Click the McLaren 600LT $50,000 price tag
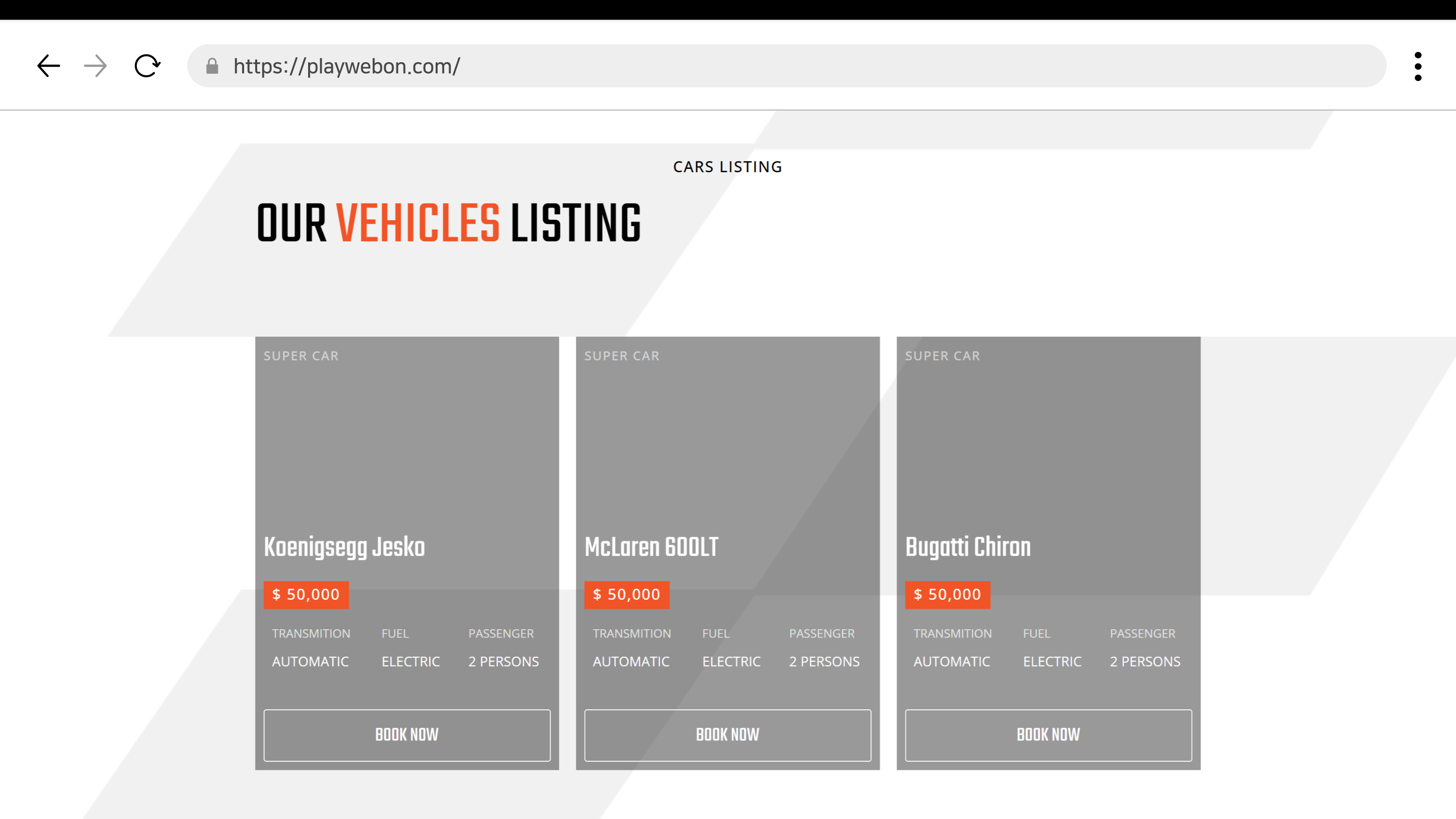This screenshot has width=1456, height=819. 626,595
